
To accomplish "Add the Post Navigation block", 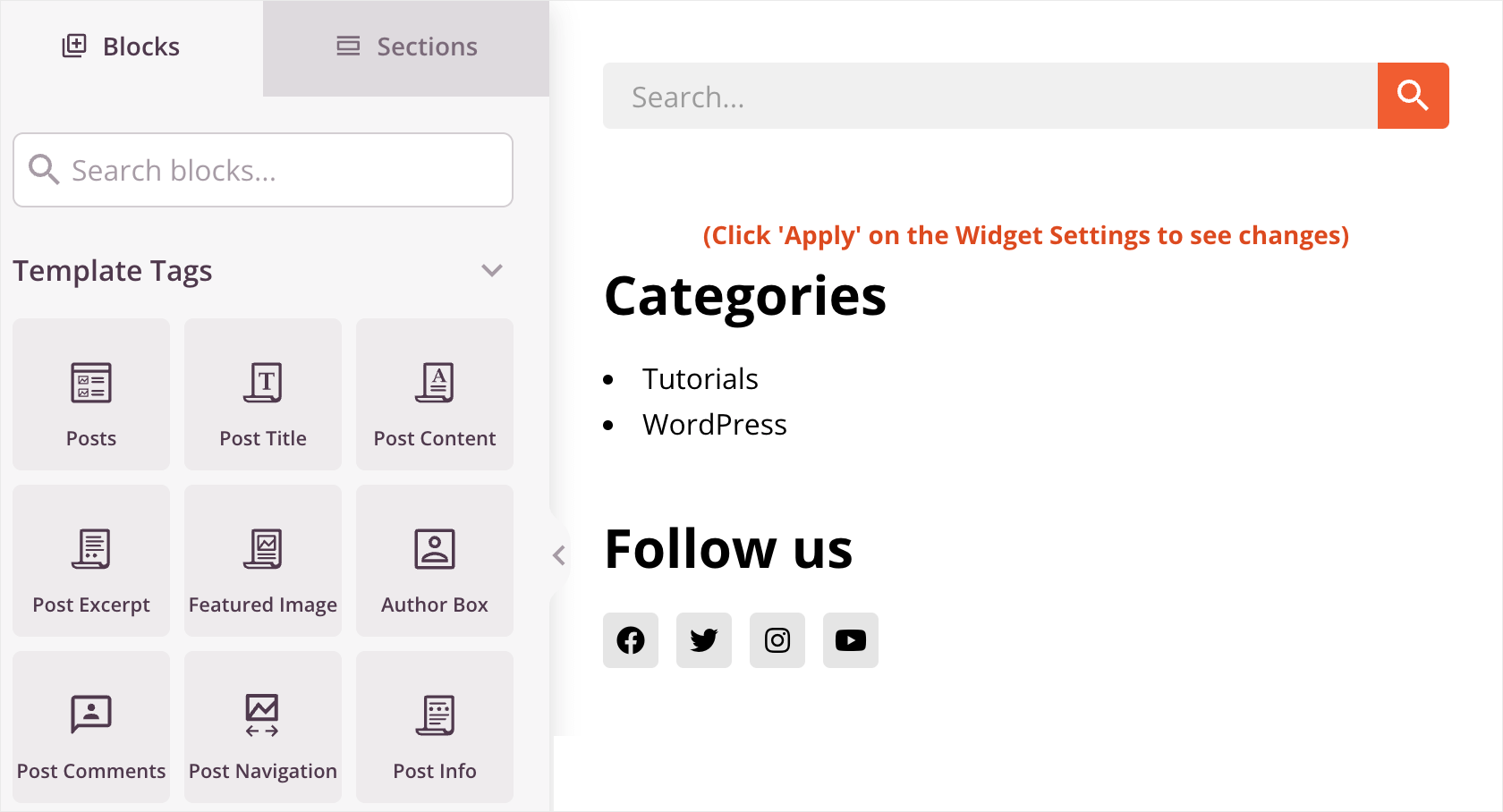I will pyautogui.click(x=263, y=727).
